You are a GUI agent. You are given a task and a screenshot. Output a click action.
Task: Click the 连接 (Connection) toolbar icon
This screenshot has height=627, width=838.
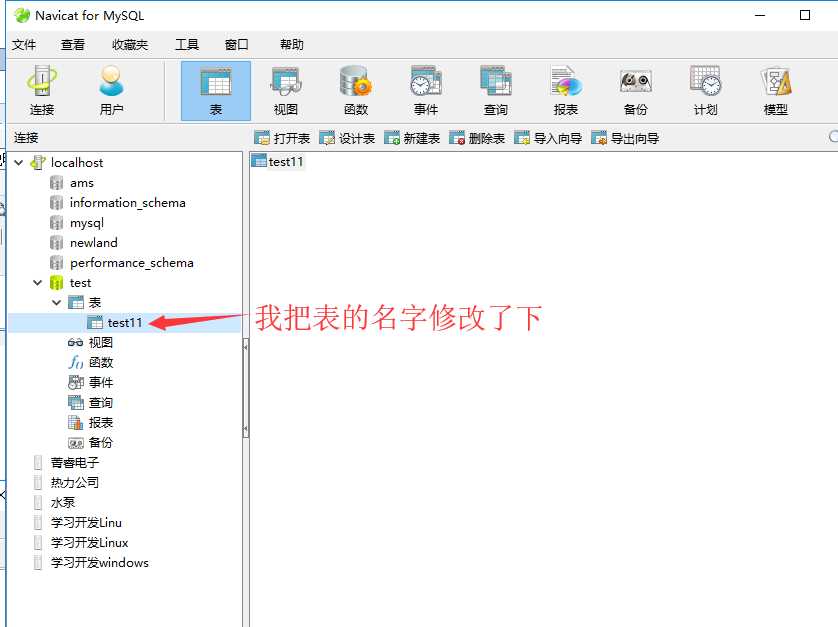click(42, 91)
